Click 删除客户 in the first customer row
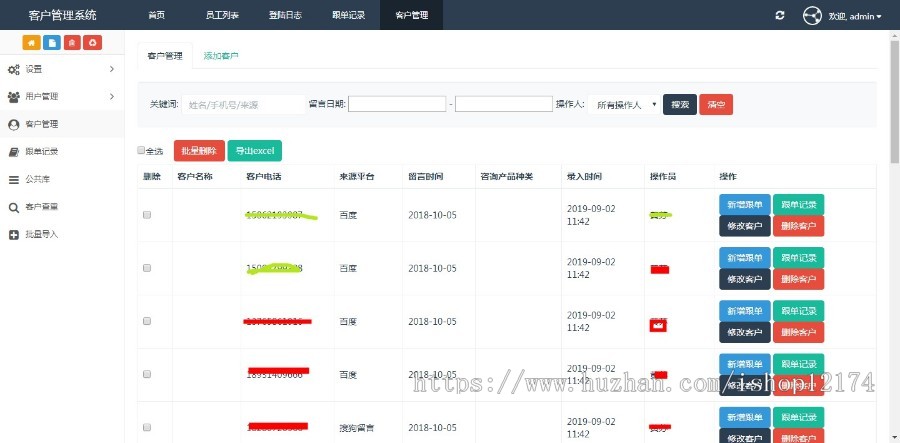Screen dimensions: 900x443 (x=798, y=226)
